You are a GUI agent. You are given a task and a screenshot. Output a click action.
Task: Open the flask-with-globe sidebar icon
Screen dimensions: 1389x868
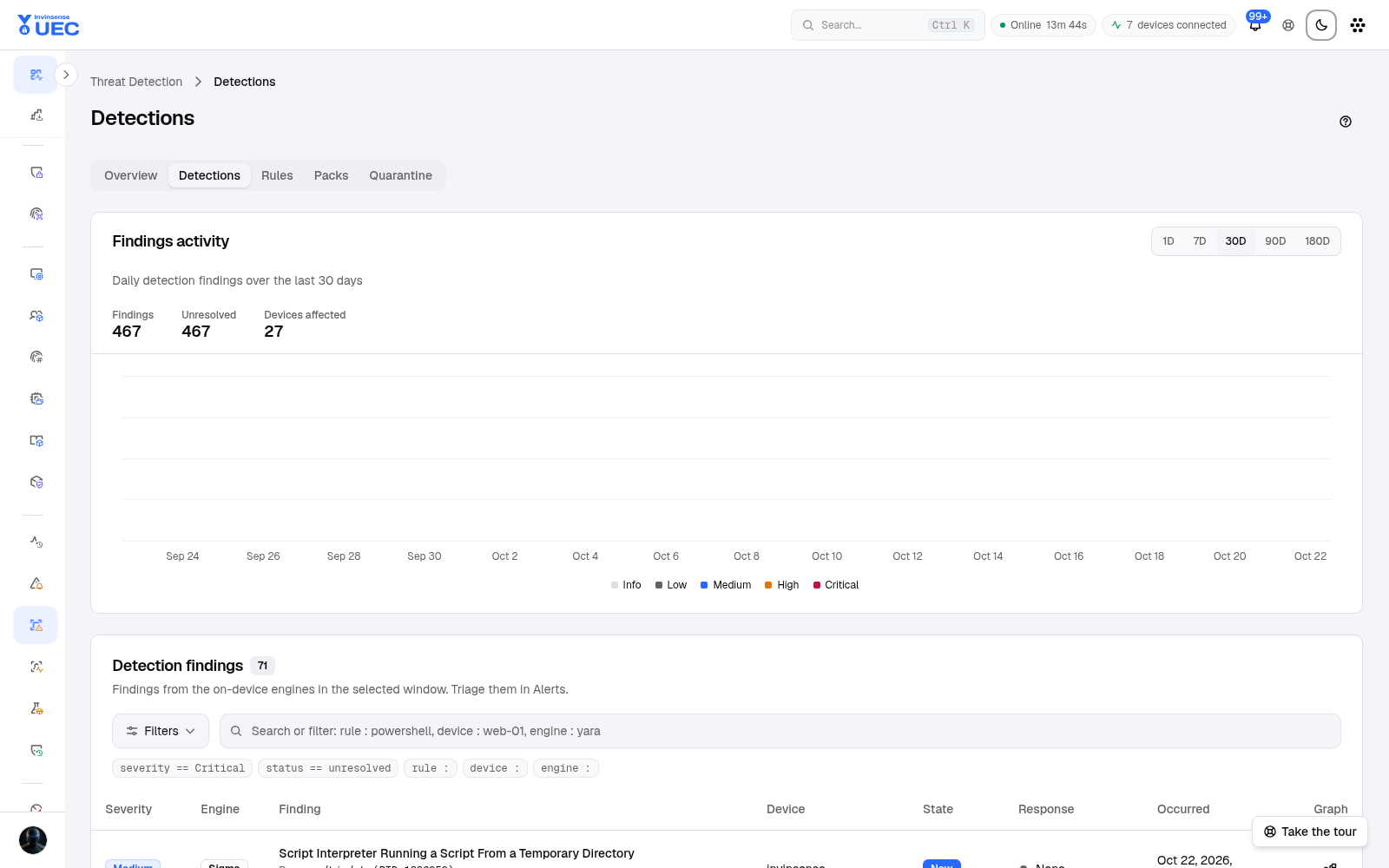[x=36, y=708]
